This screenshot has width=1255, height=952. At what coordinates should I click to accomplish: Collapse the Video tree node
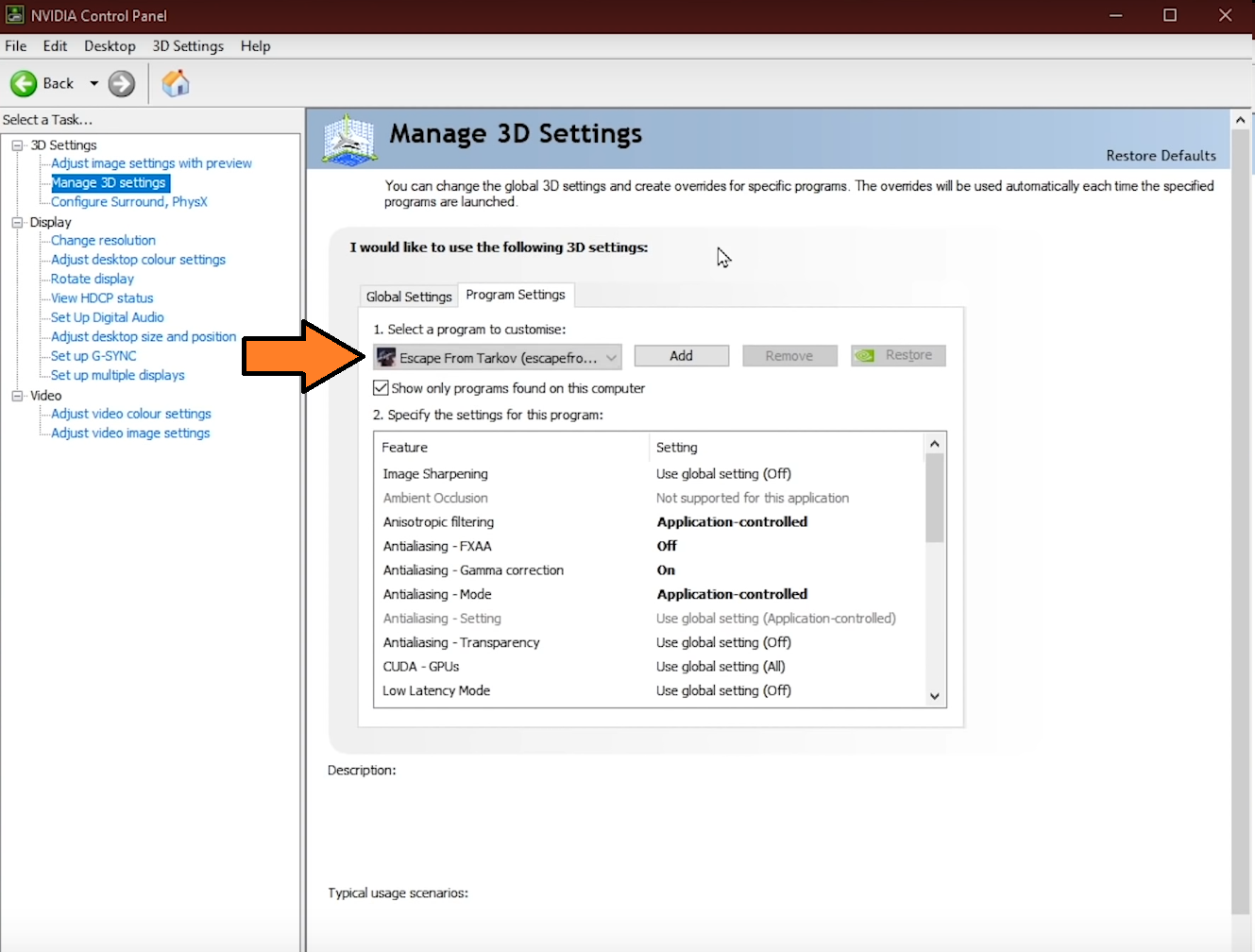pos(17,397)
